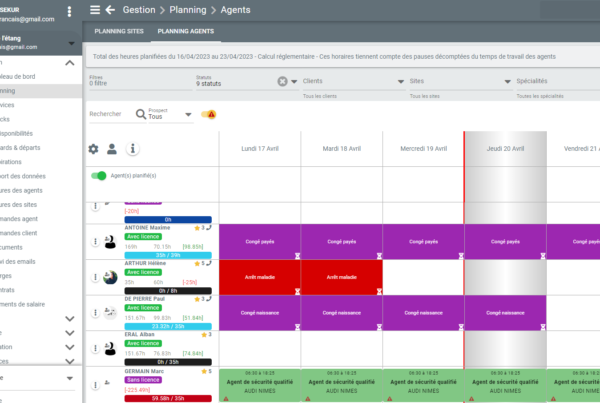Click the back arrow in header
This screenshot has height=403, width=600.
pyautogui.click(x=109, y=10)
